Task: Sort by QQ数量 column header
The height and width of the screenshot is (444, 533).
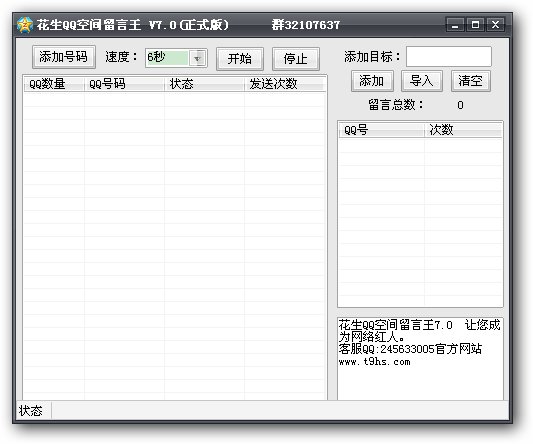Action: pyautogui.click(x=54, y=84)
